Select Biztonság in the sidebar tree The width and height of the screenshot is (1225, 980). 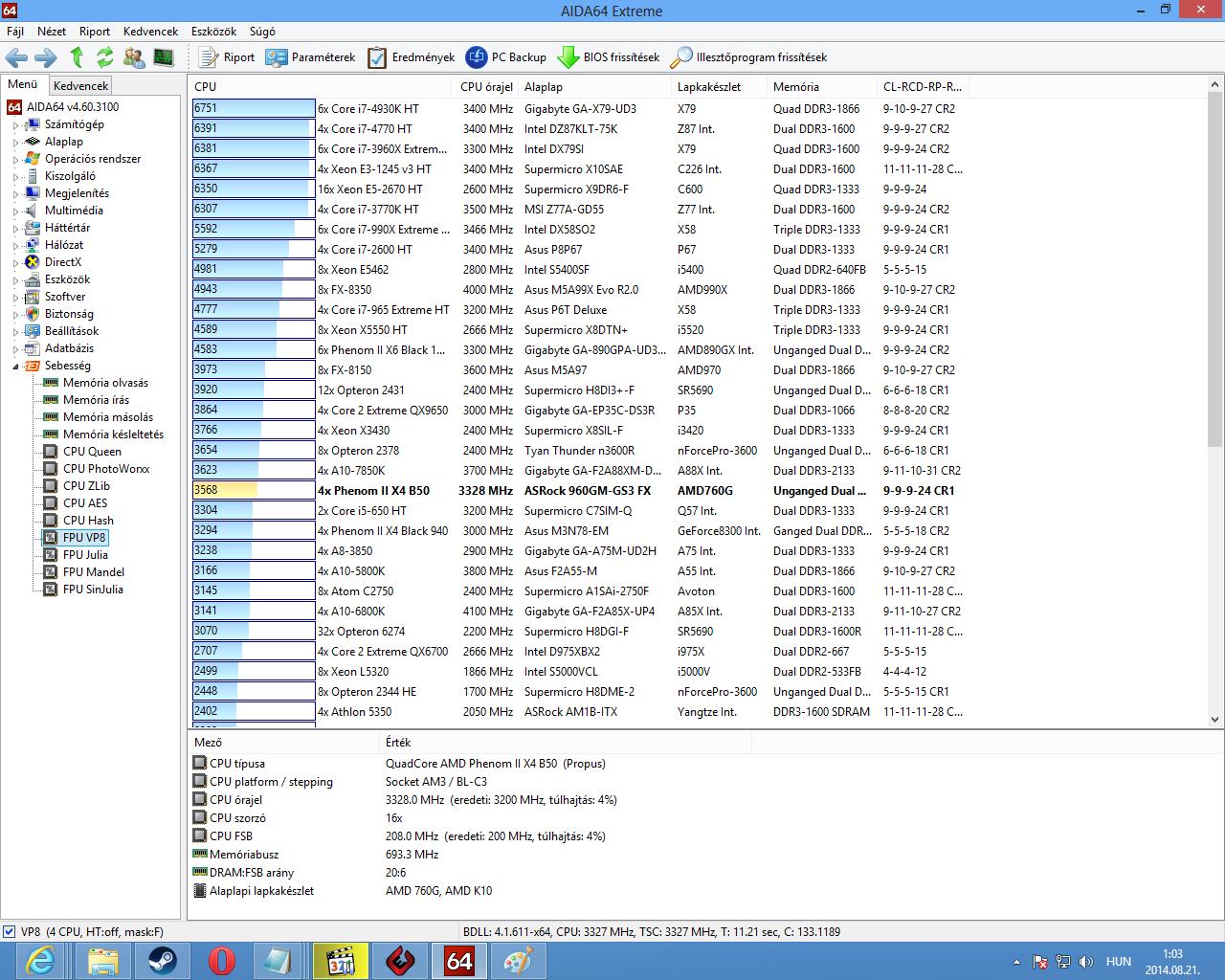coord(69,314)
